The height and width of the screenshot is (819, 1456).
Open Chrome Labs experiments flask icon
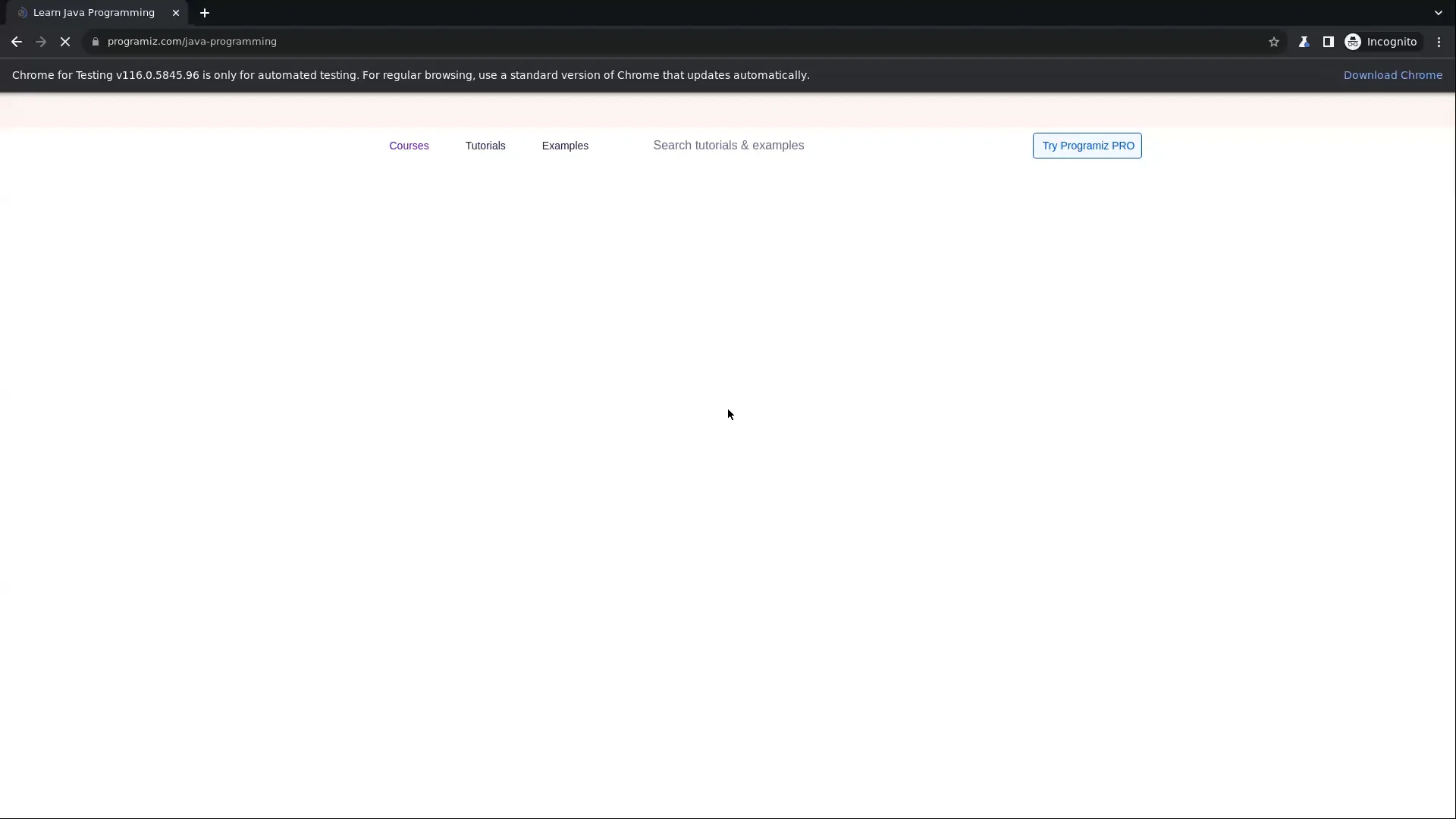coord(1304,42)
